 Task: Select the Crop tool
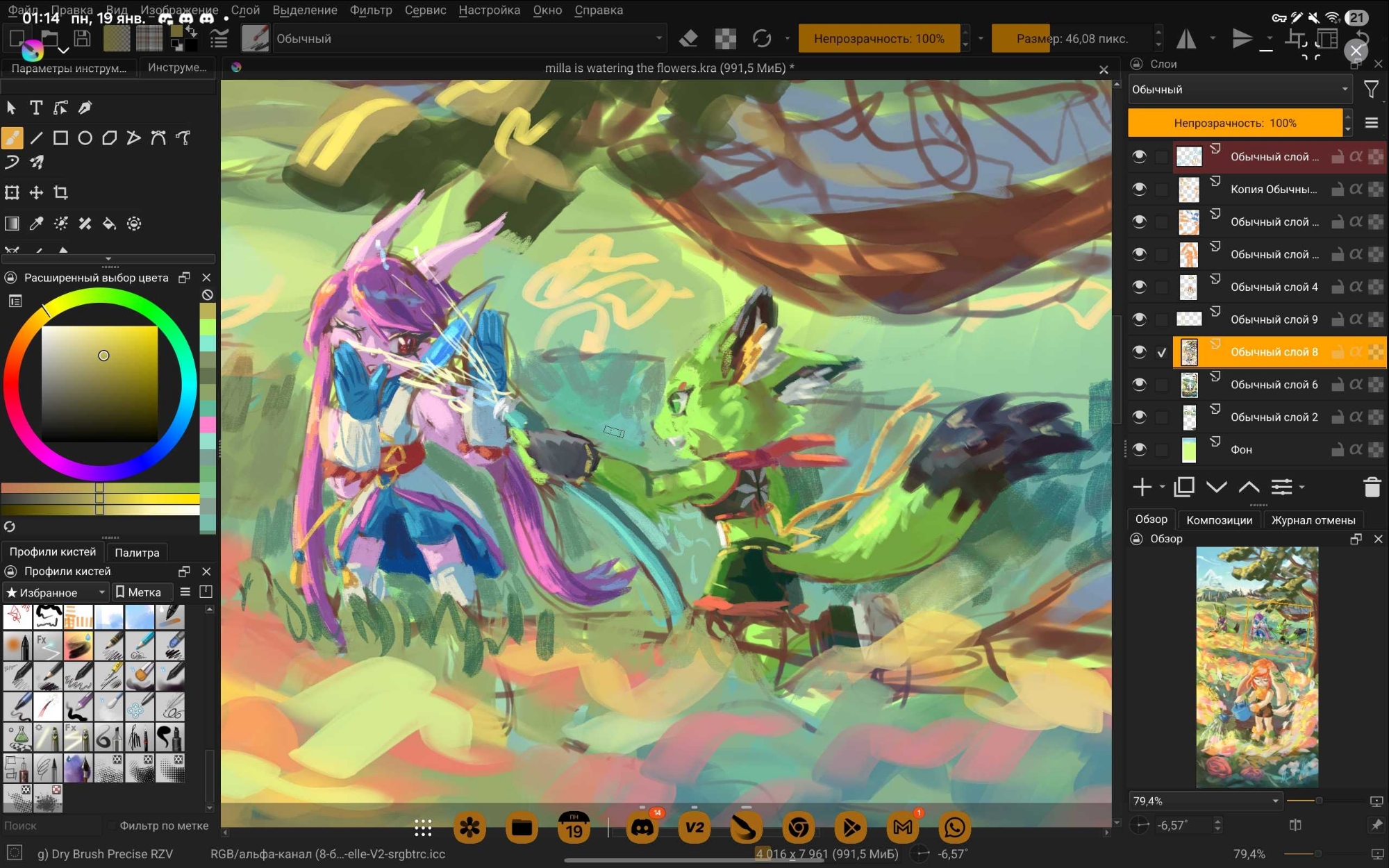(61, 192)
